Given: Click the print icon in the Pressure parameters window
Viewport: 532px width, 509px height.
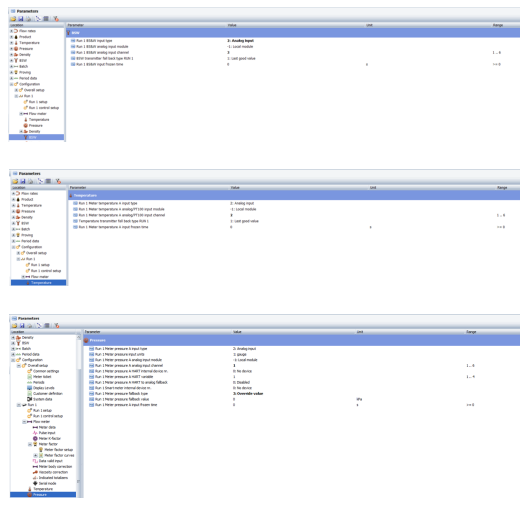Looking at the screenshot, I should [30, 326].
